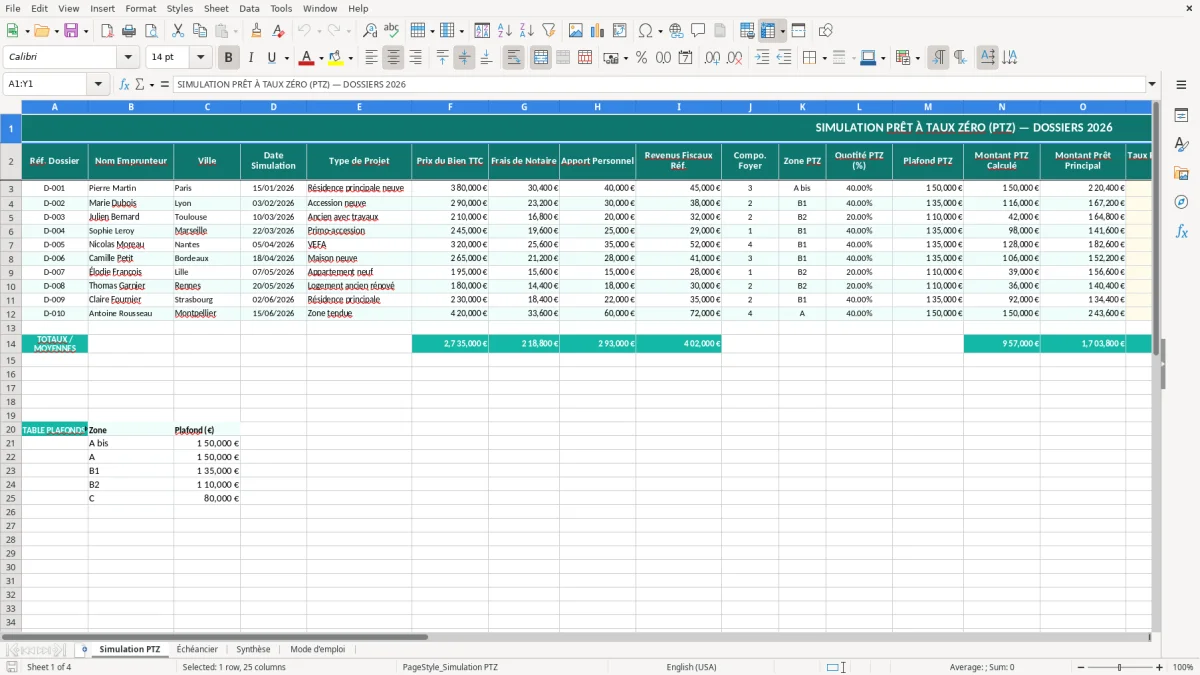Screen dimensions: 1200x675
Task: Click the Sort dialog icon
Action: pyautogui.click(x=482, y=31)
